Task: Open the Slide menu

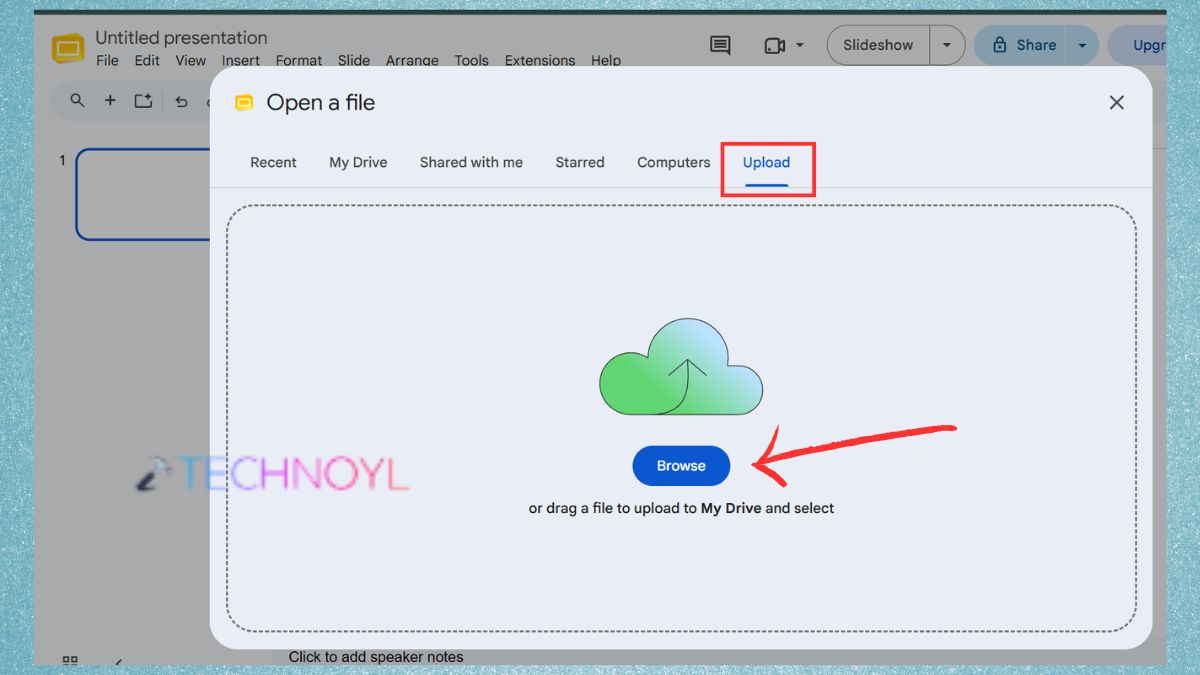Action: point(354,60)
